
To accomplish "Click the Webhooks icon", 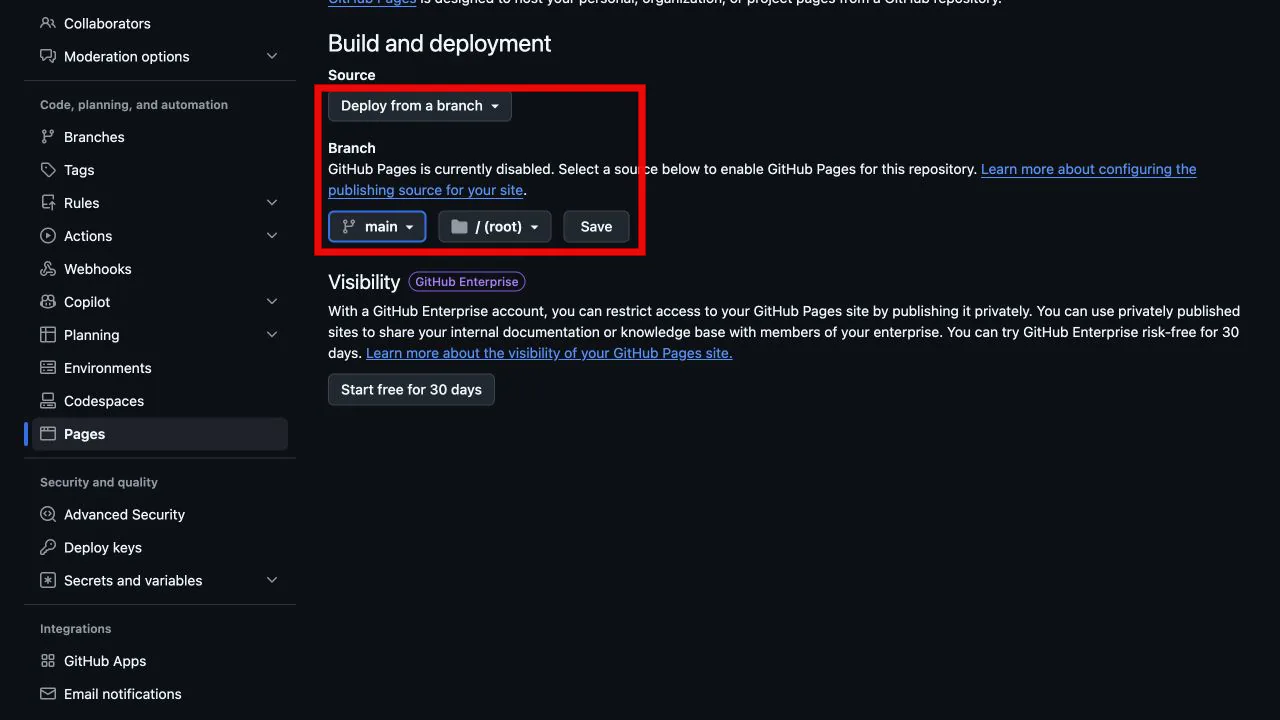I will (x=48, y=269).
